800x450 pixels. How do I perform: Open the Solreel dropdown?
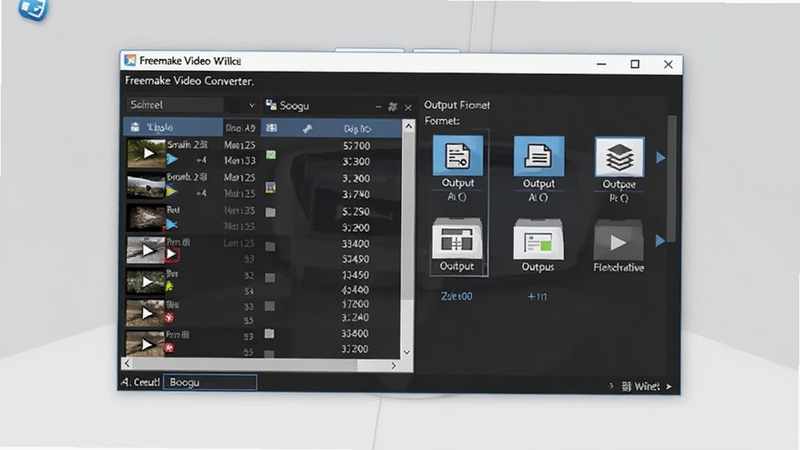coord(192,105)
